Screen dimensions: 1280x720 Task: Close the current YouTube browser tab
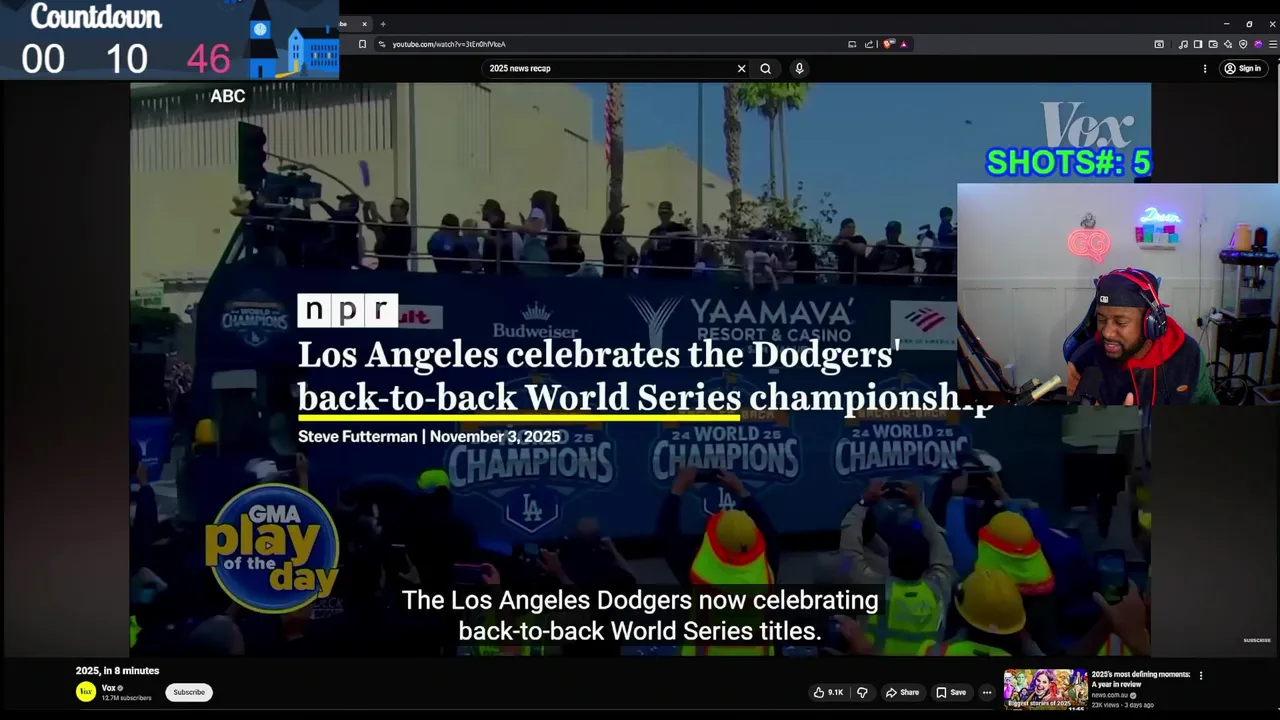point(364,24)
